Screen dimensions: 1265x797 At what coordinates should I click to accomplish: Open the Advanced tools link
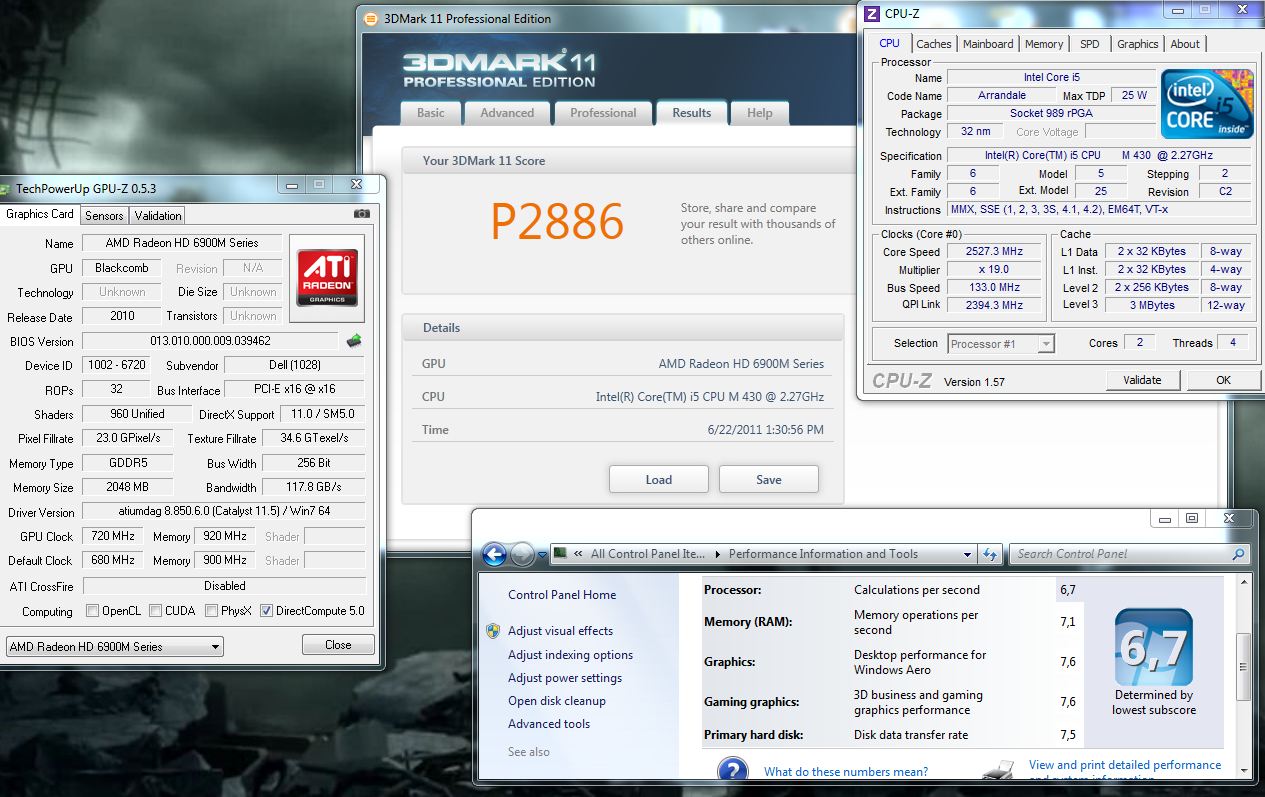549,724
